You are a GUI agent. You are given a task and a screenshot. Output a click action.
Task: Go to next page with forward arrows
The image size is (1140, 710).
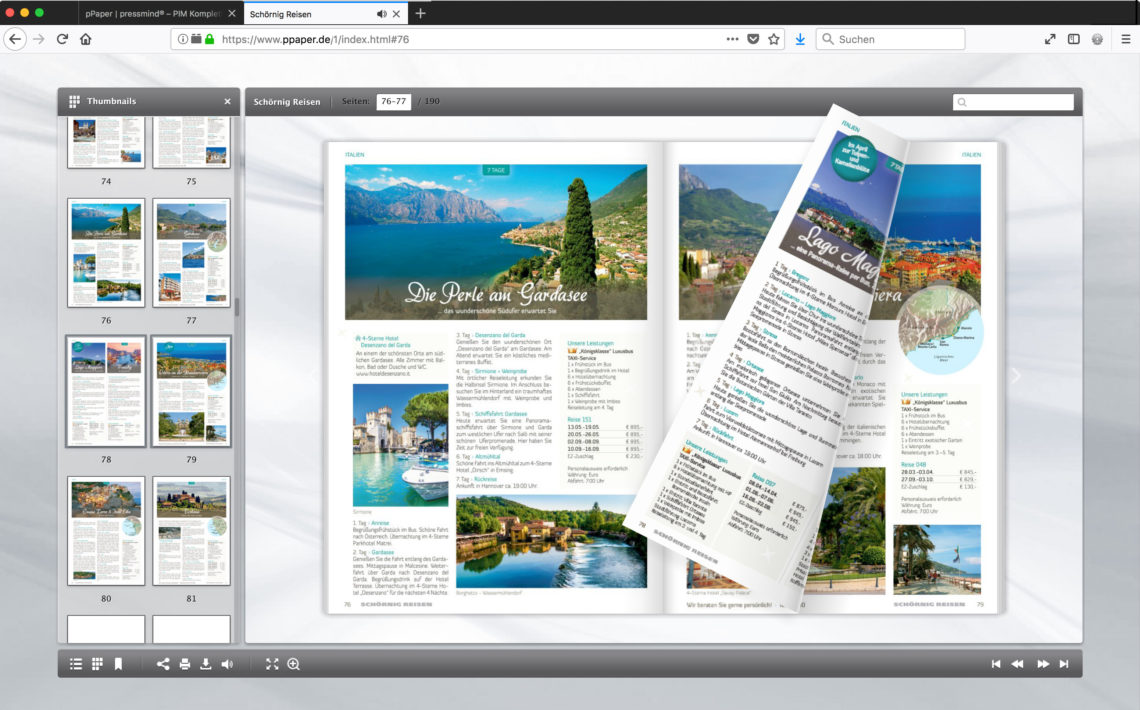click(x=1043, y=664)
